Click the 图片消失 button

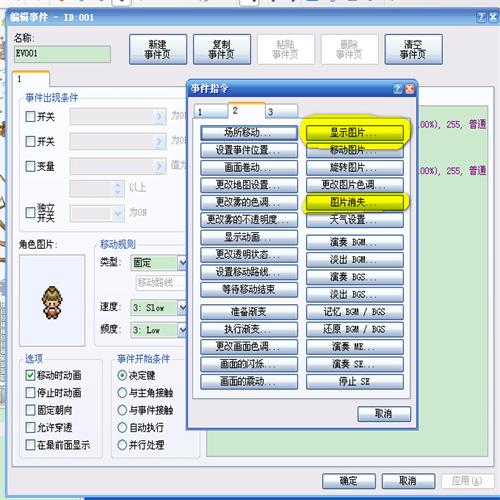click(x=355, y=202)
